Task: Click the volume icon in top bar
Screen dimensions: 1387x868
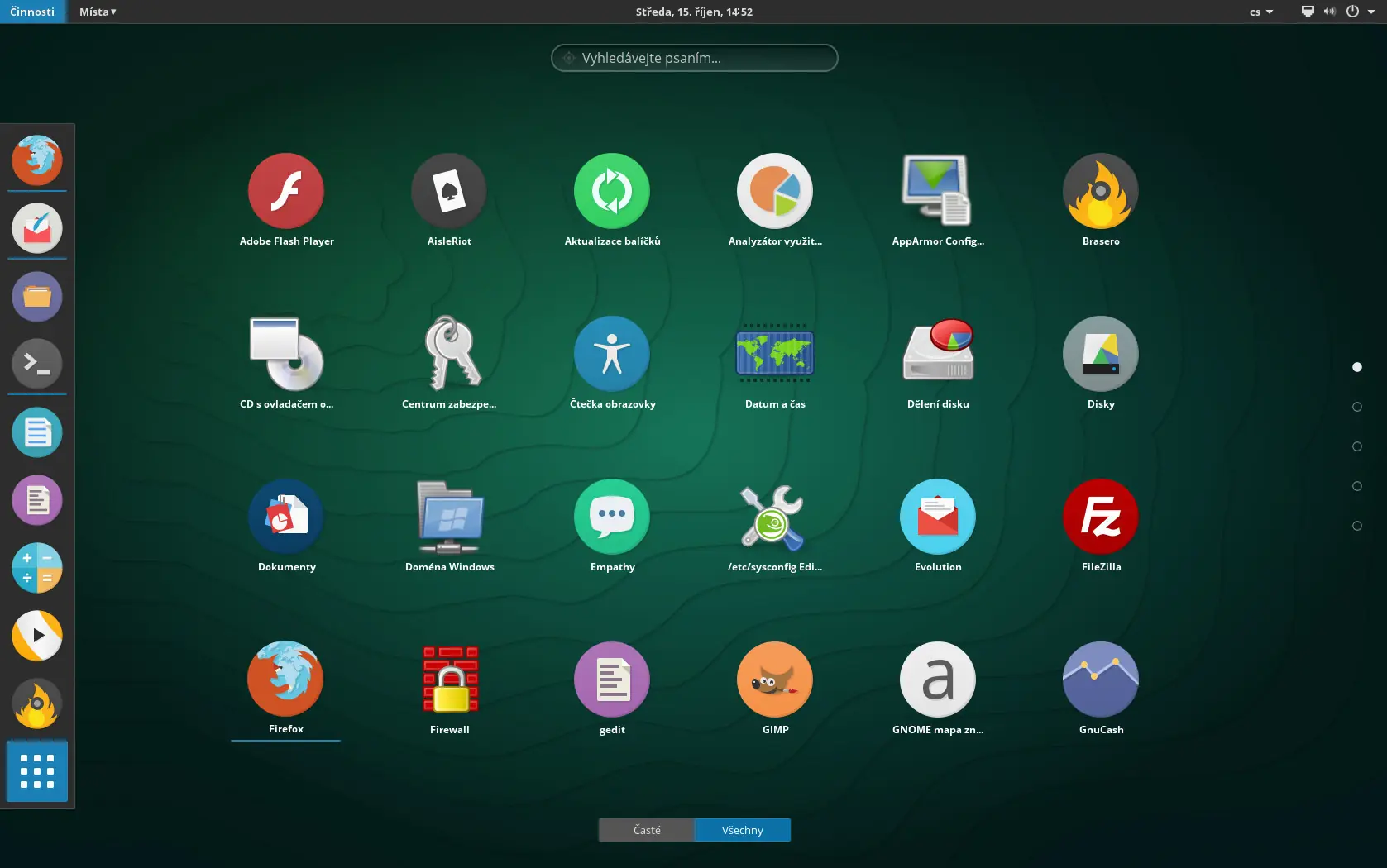Action: (x=1330, y=12)
